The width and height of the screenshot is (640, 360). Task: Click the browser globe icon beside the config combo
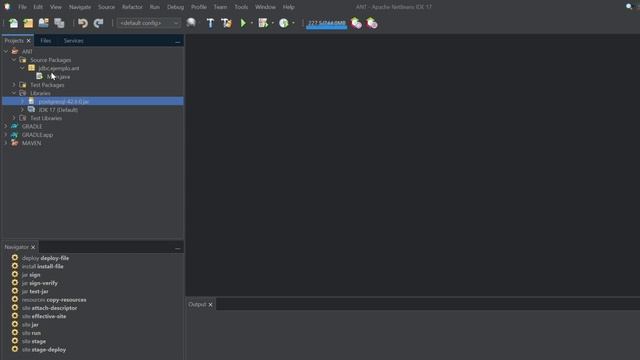(x=191, y=23)
